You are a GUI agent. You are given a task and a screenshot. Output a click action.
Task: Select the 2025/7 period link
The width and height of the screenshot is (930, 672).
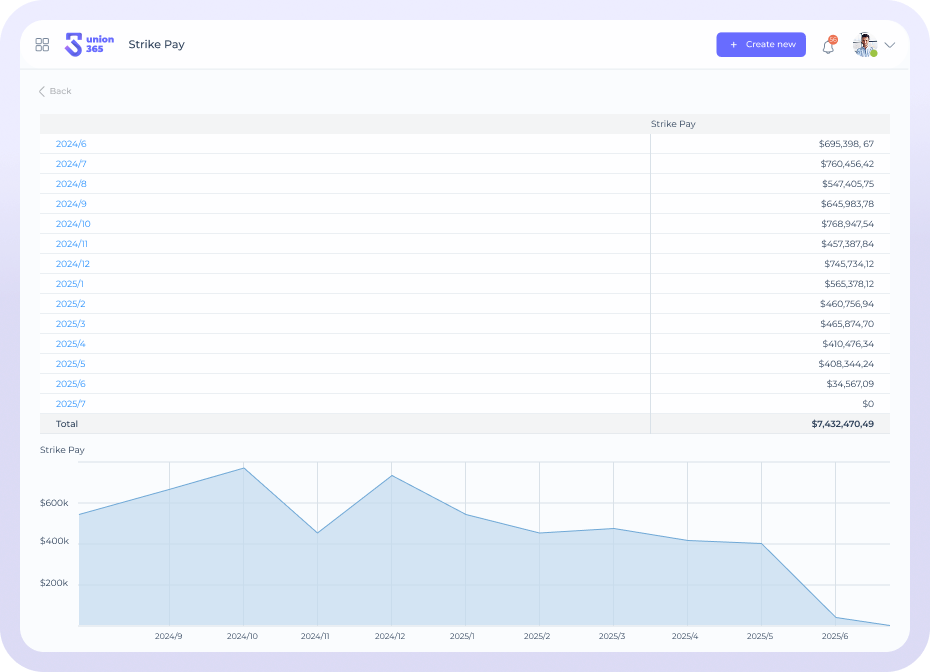71,404
